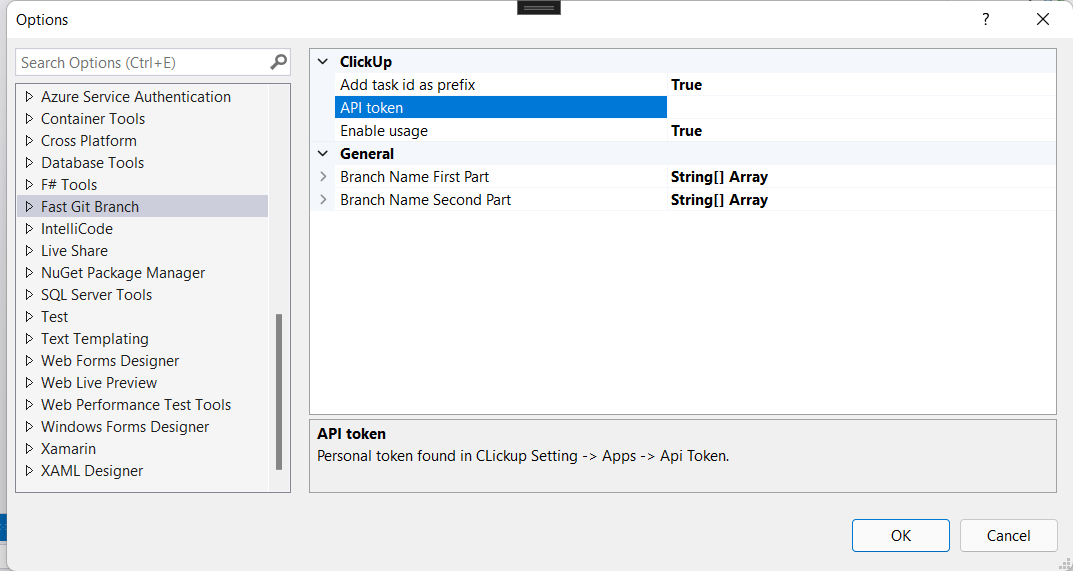Select the API token property row
Viewport: 1073px width, 571px height.
pos(501,107)
